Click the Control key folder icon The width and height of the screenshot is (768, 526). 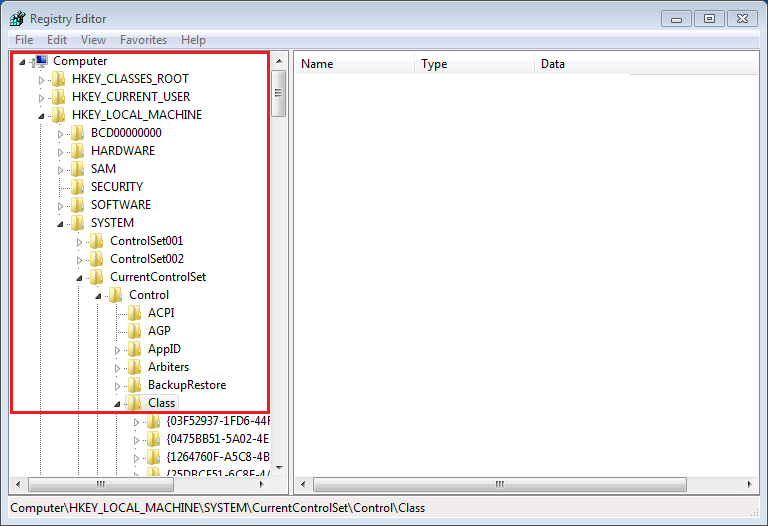(116, 295)
